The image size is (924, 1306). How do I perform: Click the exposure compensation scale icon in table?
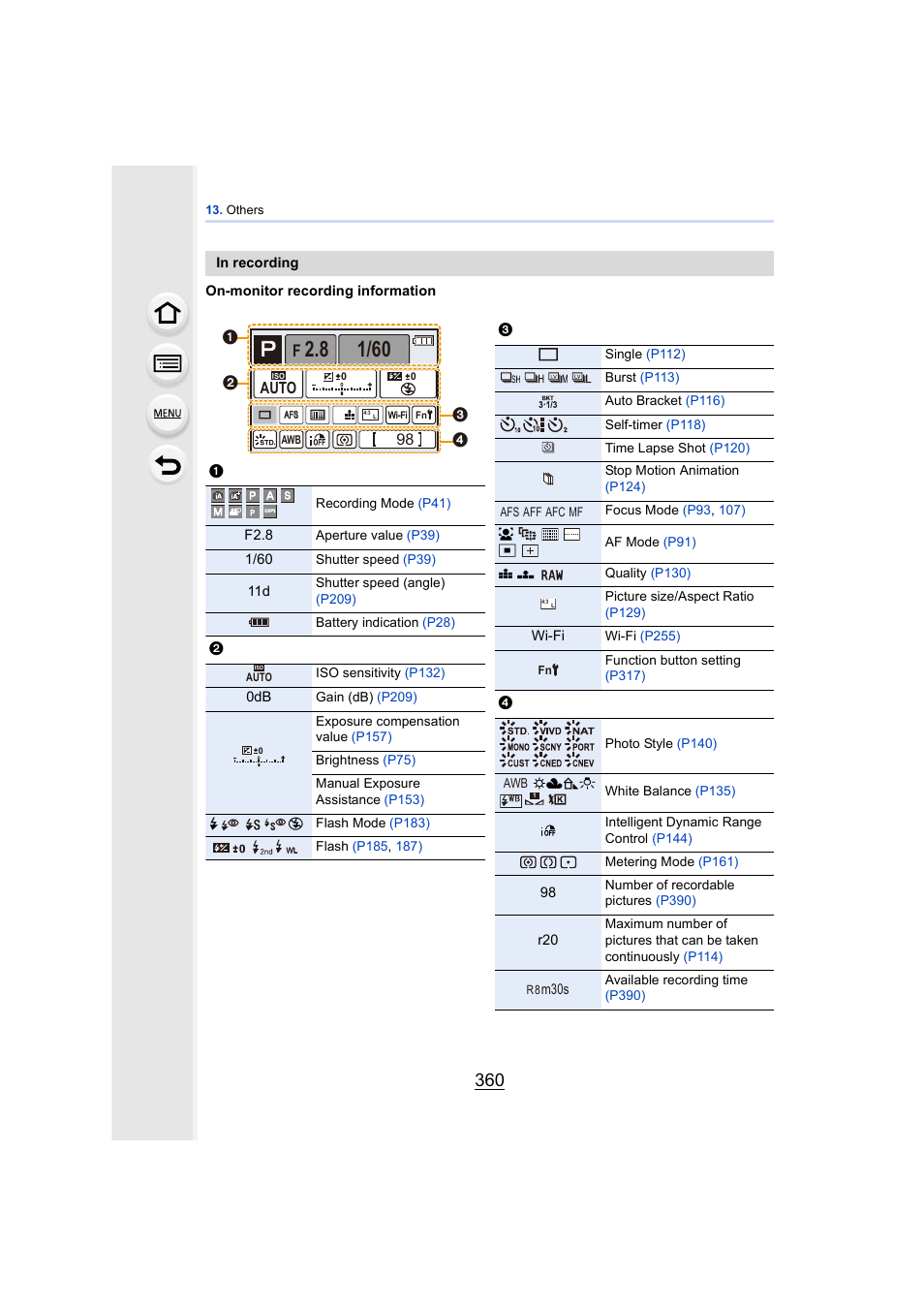point(259,756)
